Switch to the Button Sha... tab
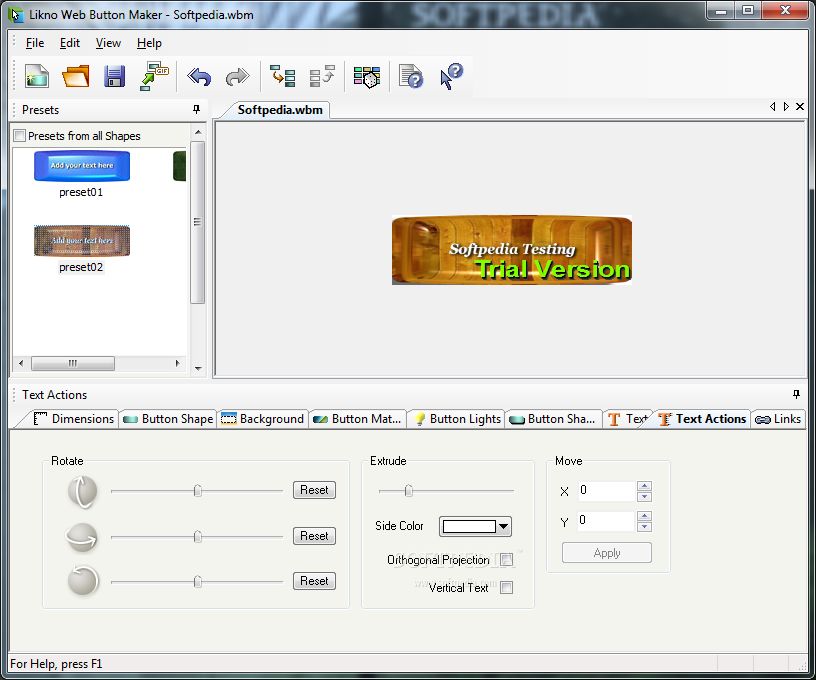The width and height of the screenshot is (816, 680). pos(553,419)
